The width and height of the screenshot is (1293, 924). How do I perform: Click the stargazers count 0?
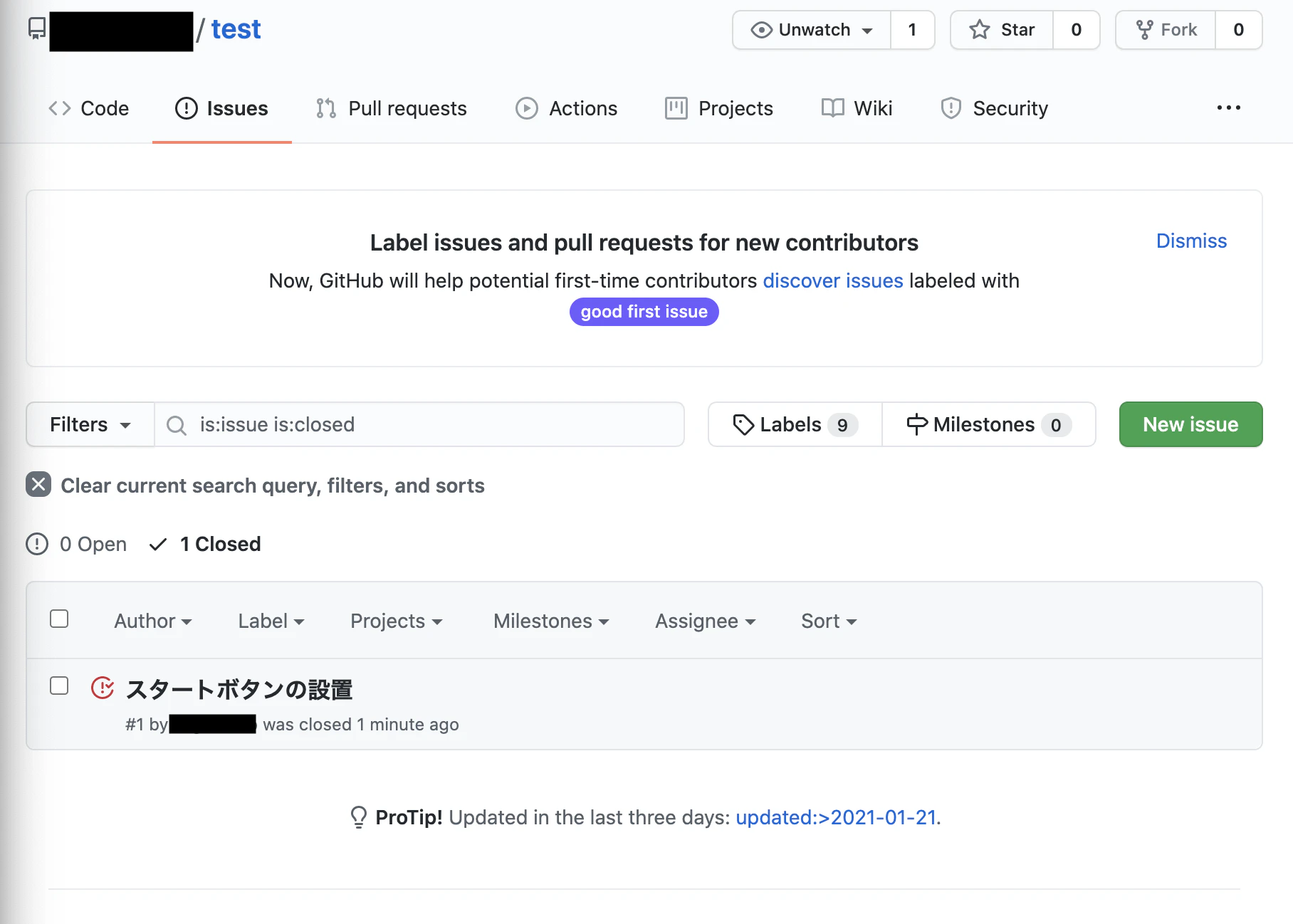1076,30
